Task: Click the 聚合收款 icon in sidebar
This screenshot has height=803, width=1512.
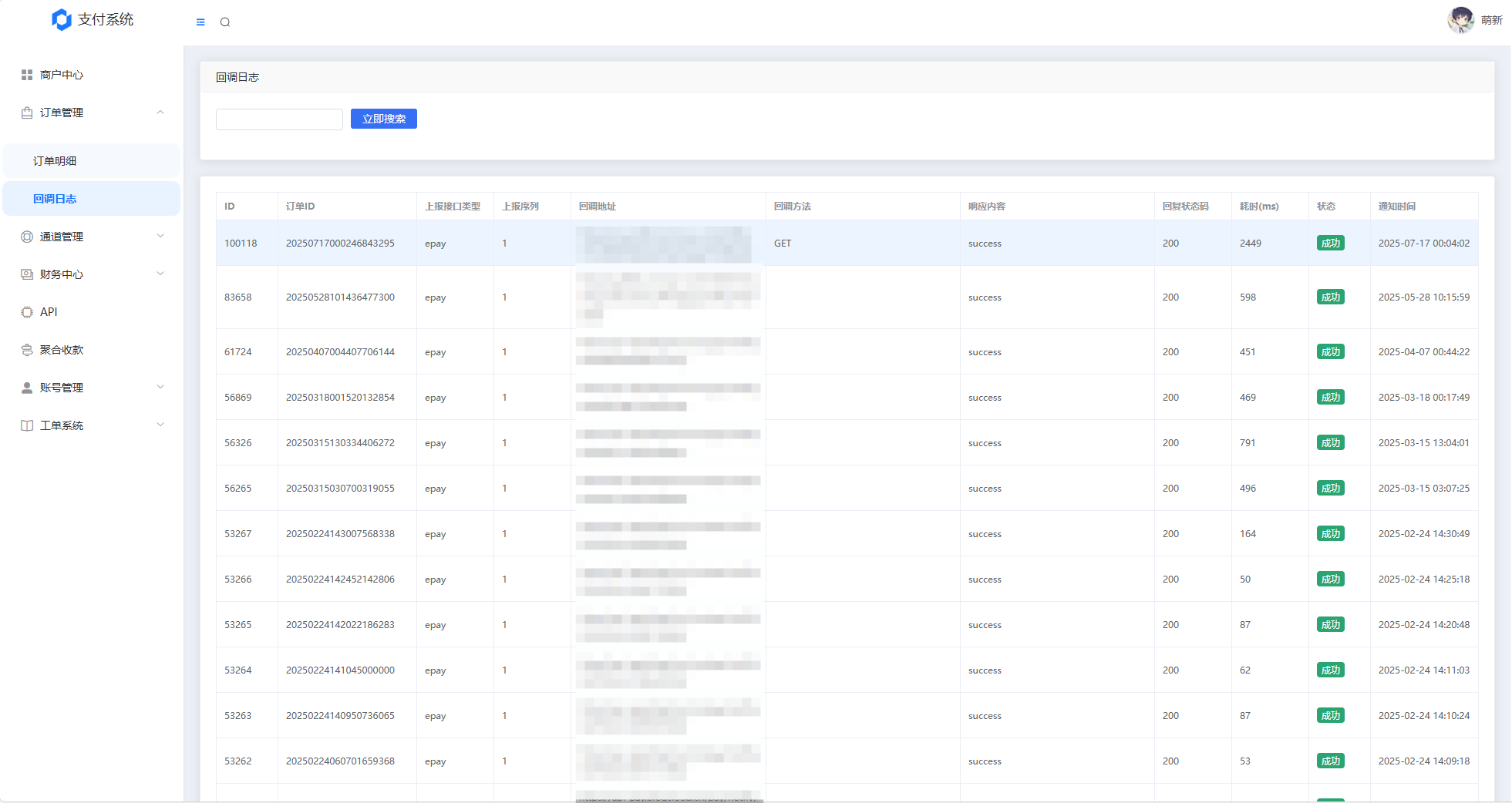Action: [27, 350]
